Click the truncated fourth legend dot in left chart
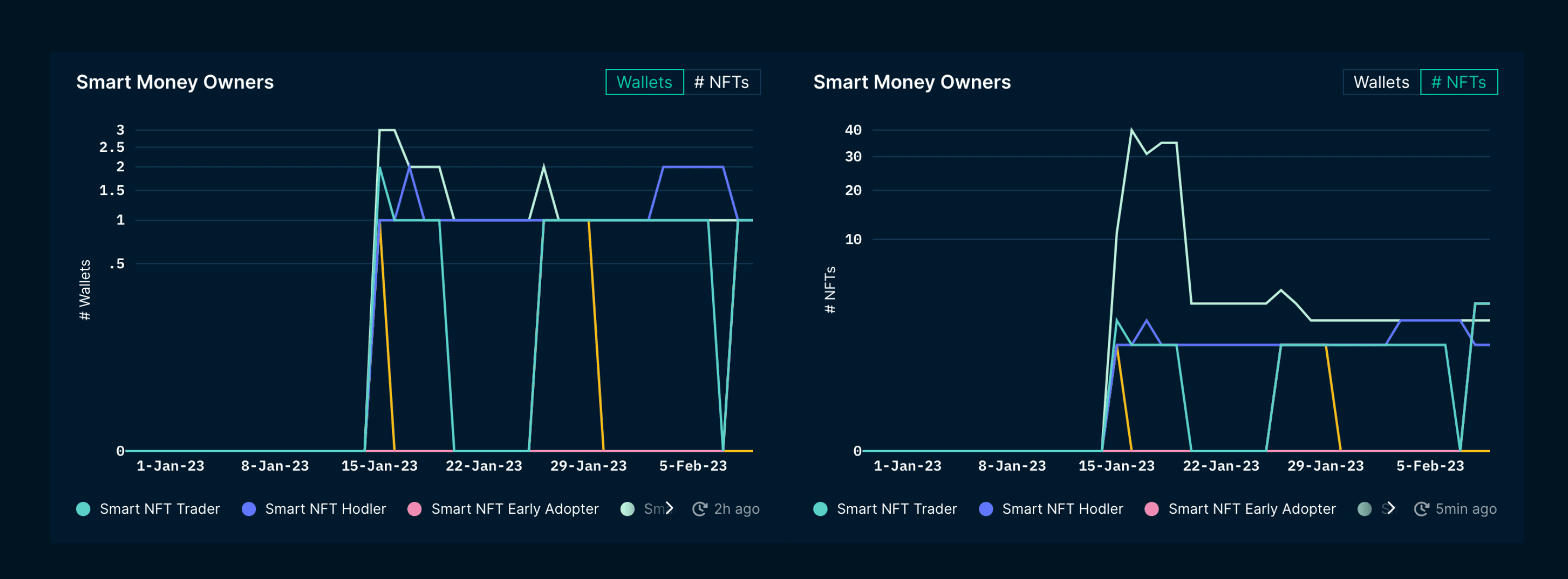 [628, 509]
